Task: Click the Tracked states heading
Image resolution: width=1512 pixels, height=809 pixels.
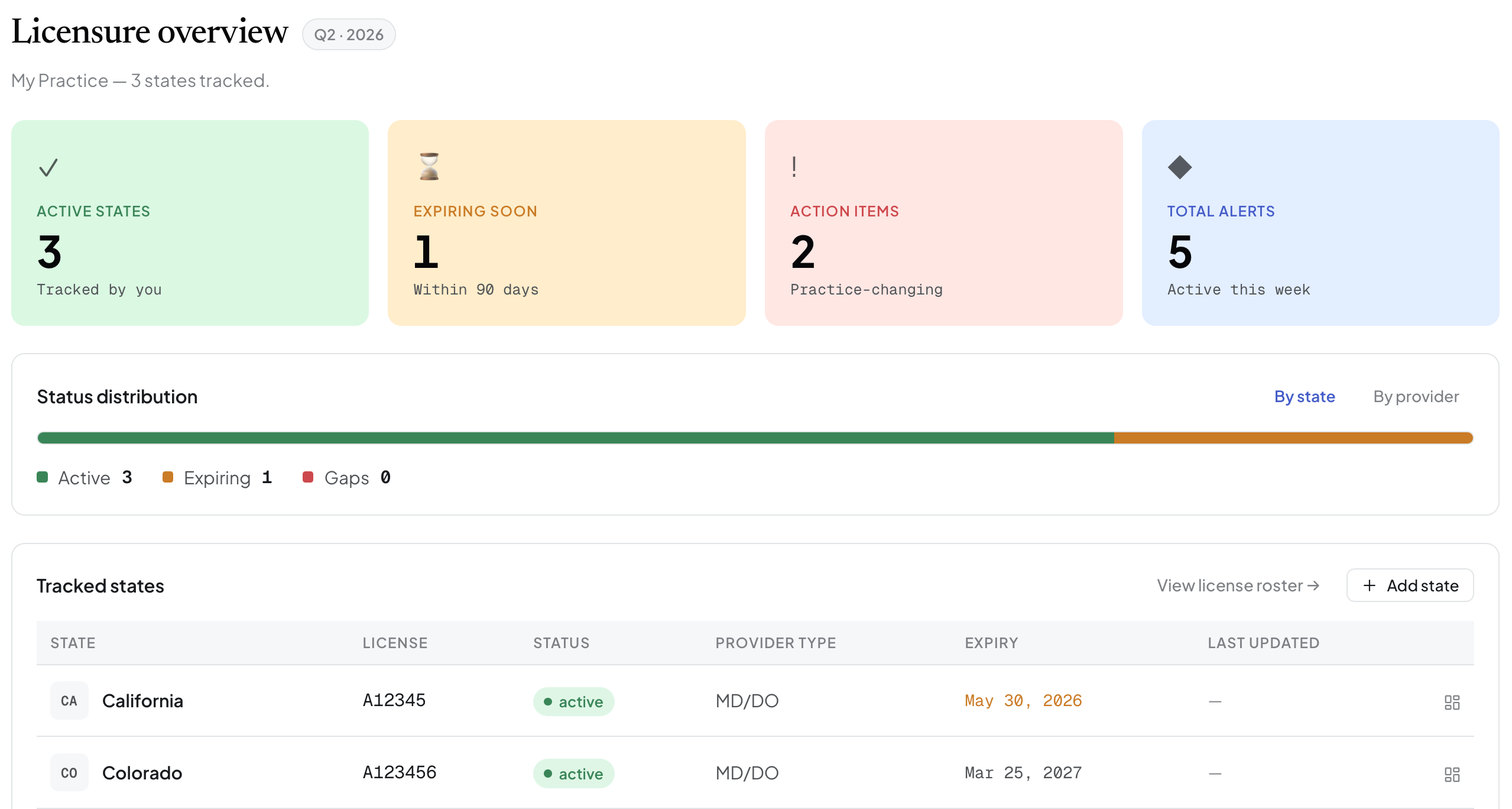Action: pos(100,586)
